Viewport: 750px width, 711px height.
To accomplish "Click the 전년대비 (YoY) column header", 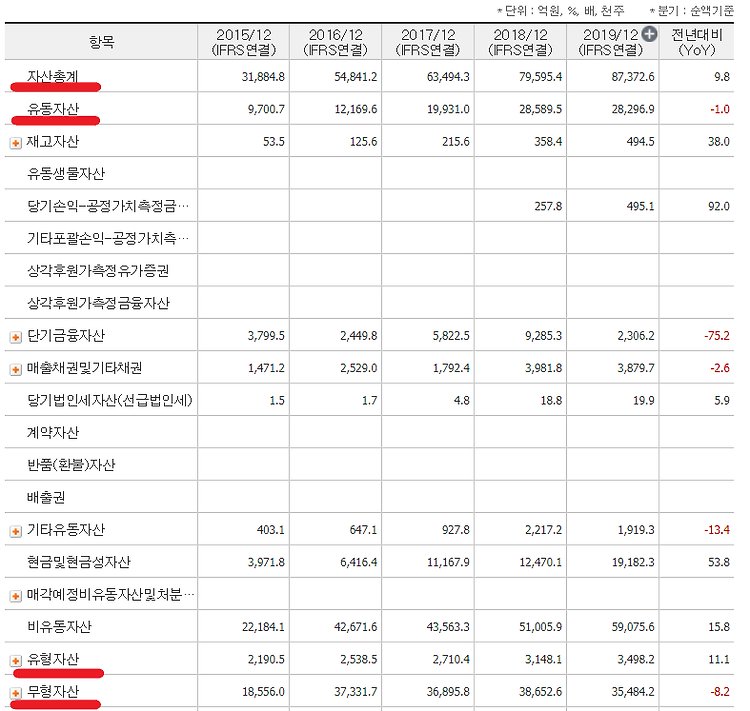I will click(696, 42).
